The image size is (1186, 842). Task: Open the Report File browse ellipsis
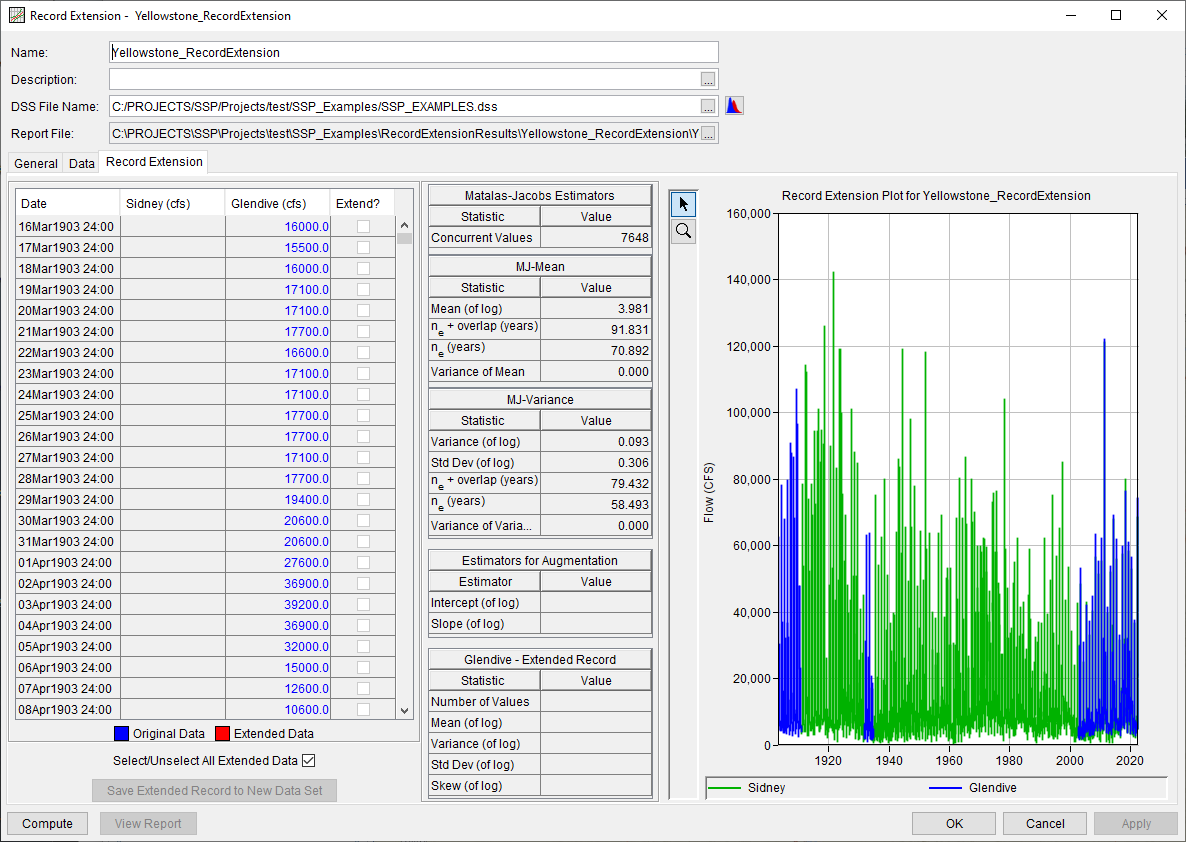[x=708, y=132]
